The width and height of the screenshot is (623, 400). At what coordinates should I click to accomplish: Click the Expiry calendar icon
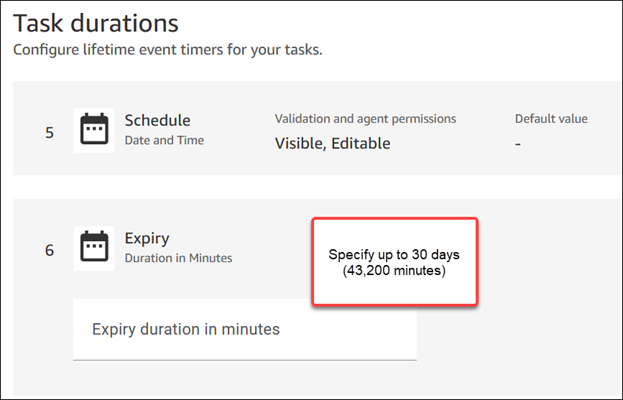pos(94,248)
